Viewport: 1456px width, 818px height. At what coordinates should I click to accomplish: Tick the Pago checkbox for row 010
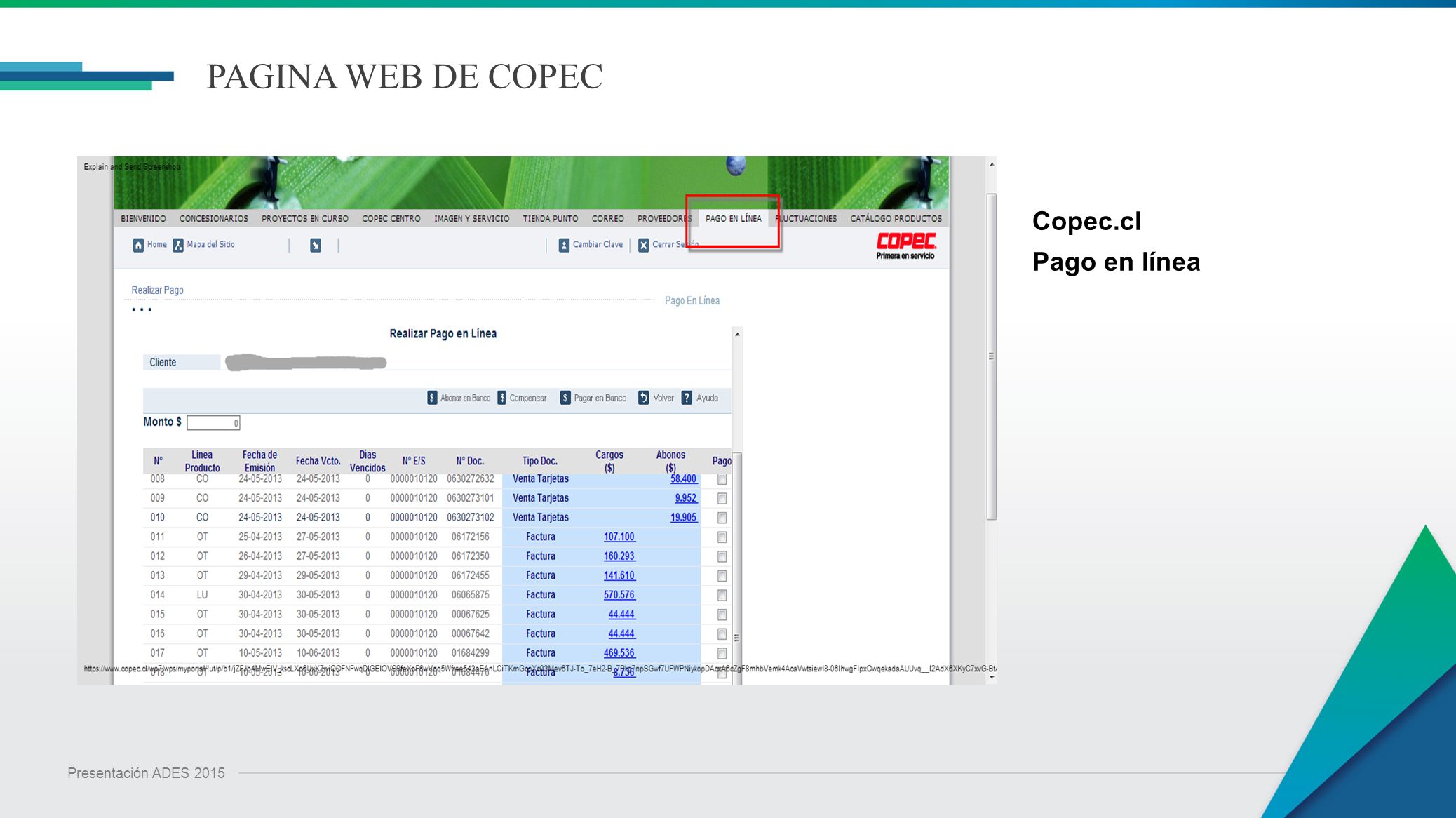point(722,518)
